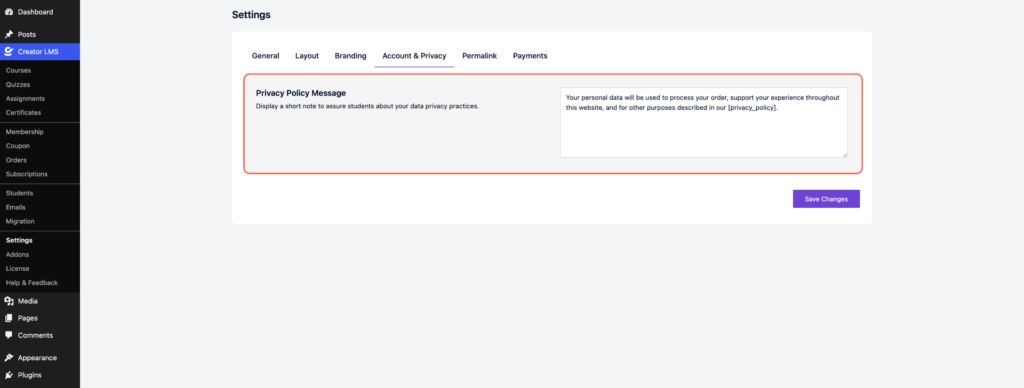The image size is (1024, 388).
Task: Open Help & Feedback
Action: (x=32, y=283)
